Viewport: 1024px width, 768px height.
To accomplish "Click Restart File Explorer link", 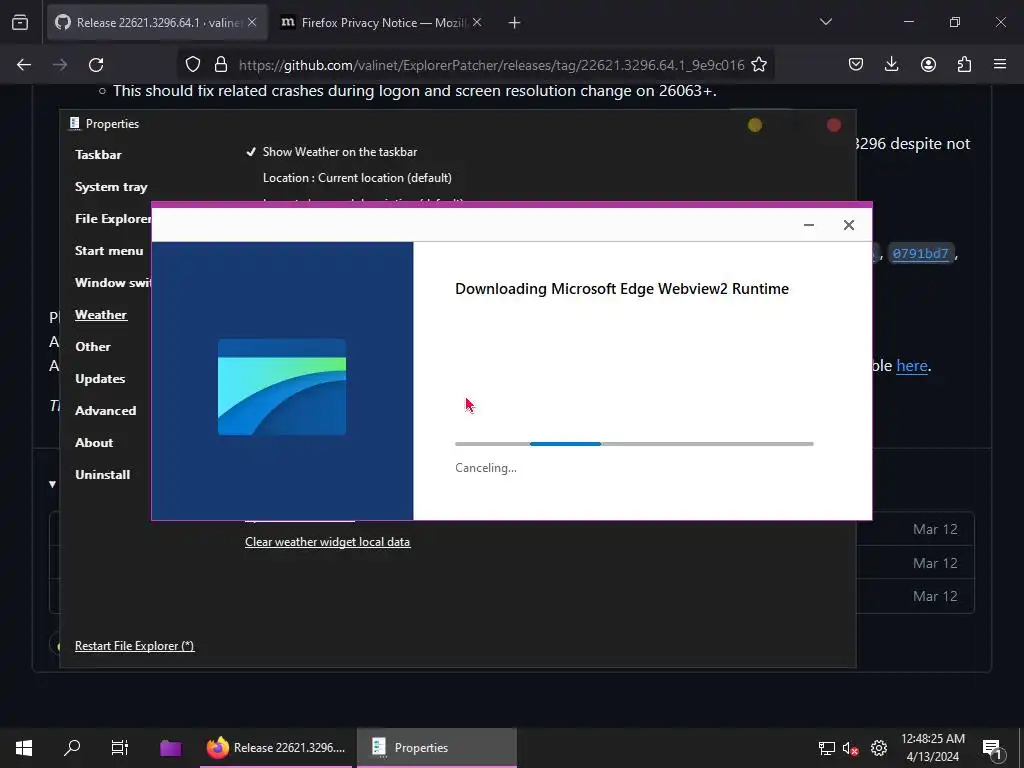I will click(135, 646).
